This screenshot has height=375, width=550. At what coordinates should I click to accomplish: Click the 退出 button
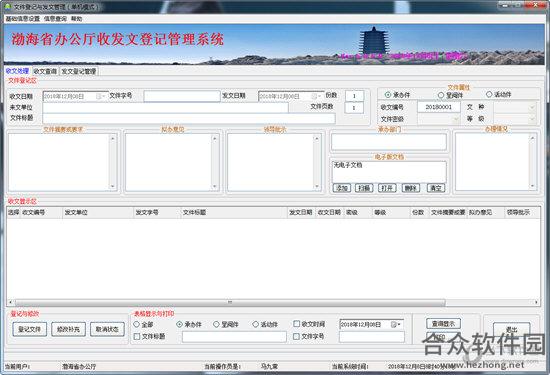point(511,330)
